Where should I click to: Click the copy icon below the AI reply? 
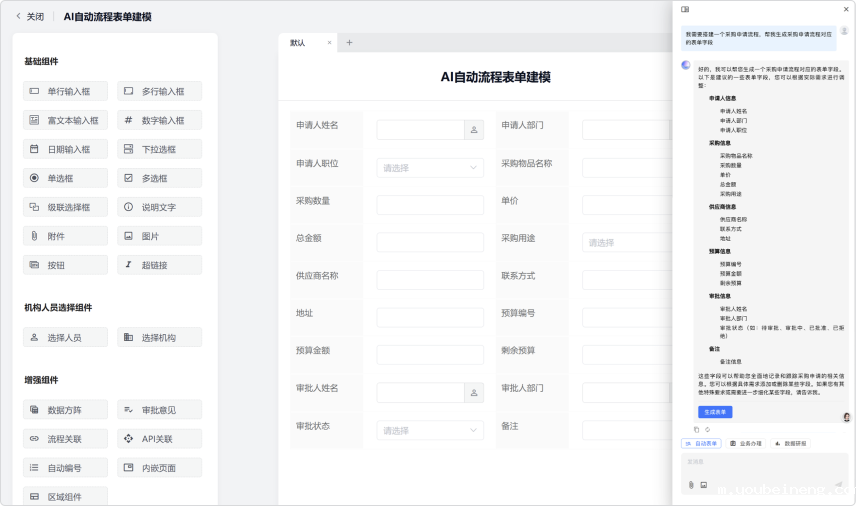coord(696,429)
